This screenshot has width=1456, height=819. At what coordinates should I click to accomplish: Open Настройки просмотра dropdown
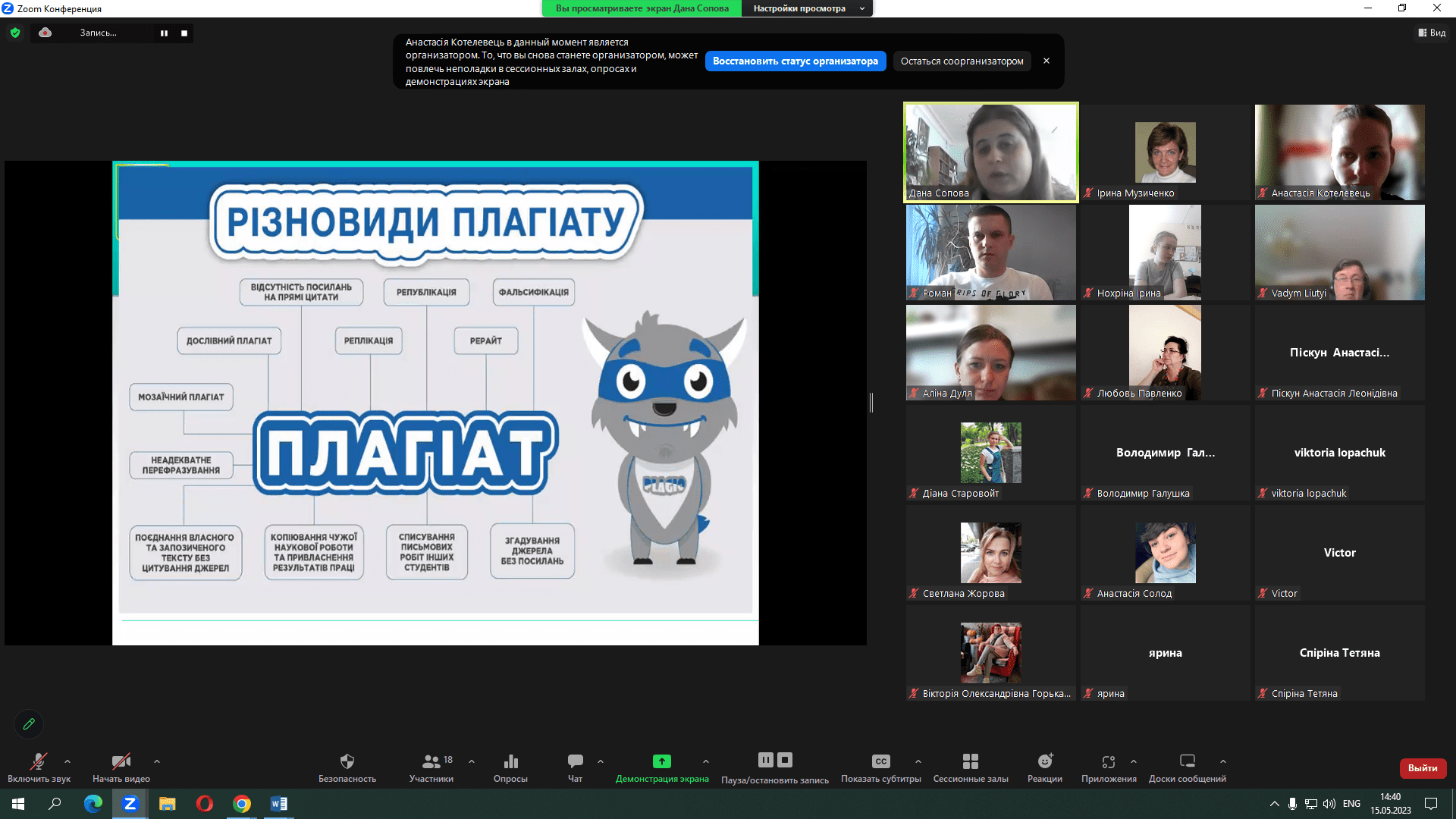click(x=806, y=8)
